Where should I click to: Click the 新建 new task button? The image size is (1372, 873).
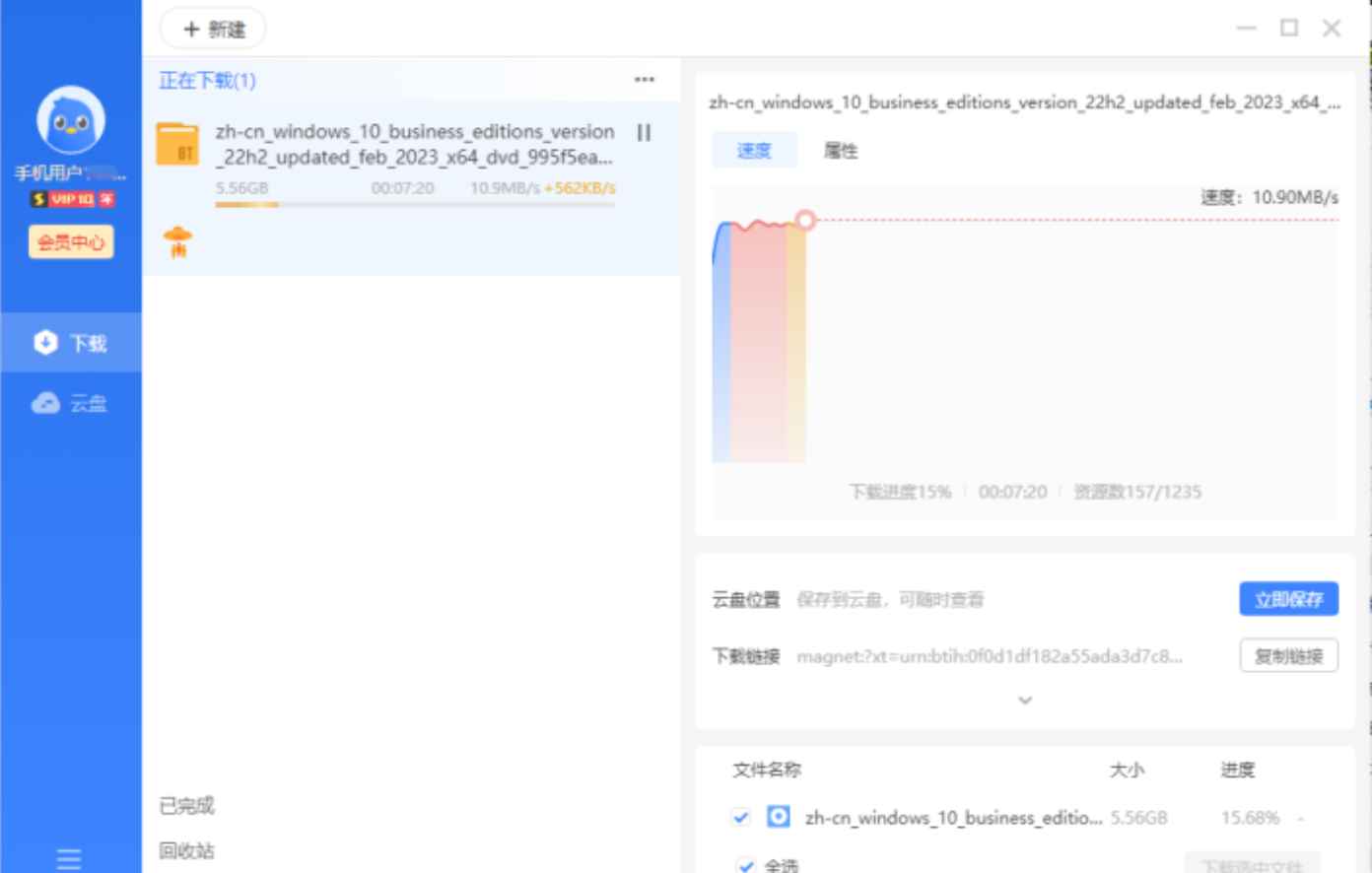point(211,29)
